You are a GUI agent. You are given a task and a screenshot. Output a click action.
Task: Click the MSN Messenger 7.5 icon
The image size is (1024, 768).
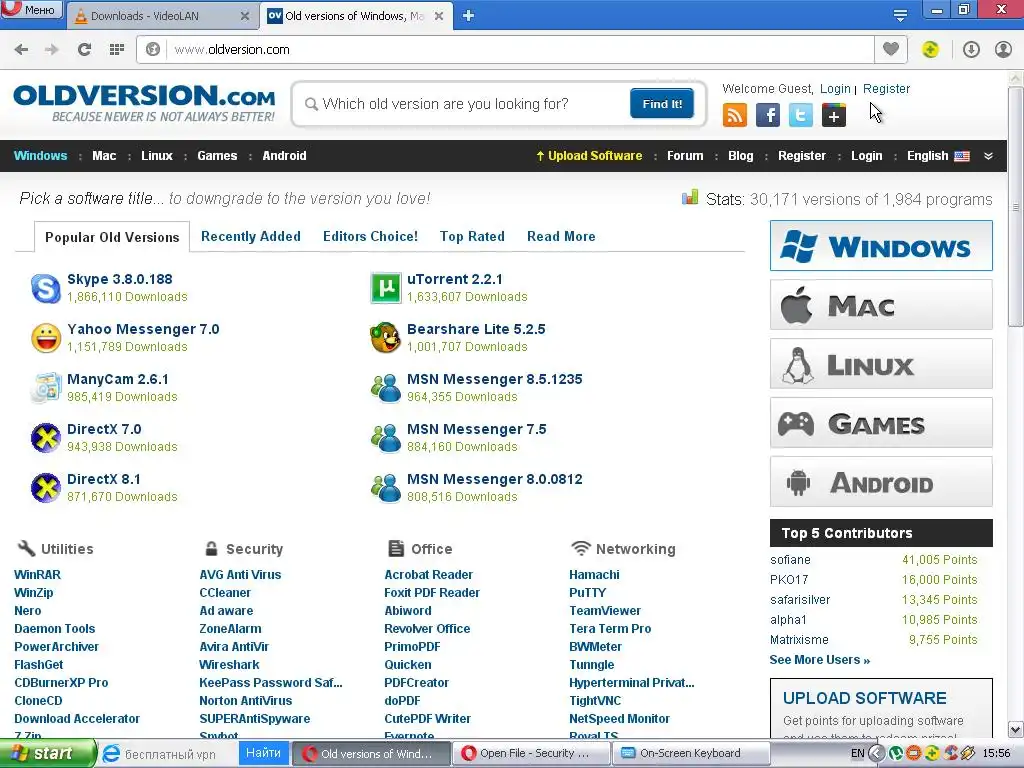click(386, 438)
